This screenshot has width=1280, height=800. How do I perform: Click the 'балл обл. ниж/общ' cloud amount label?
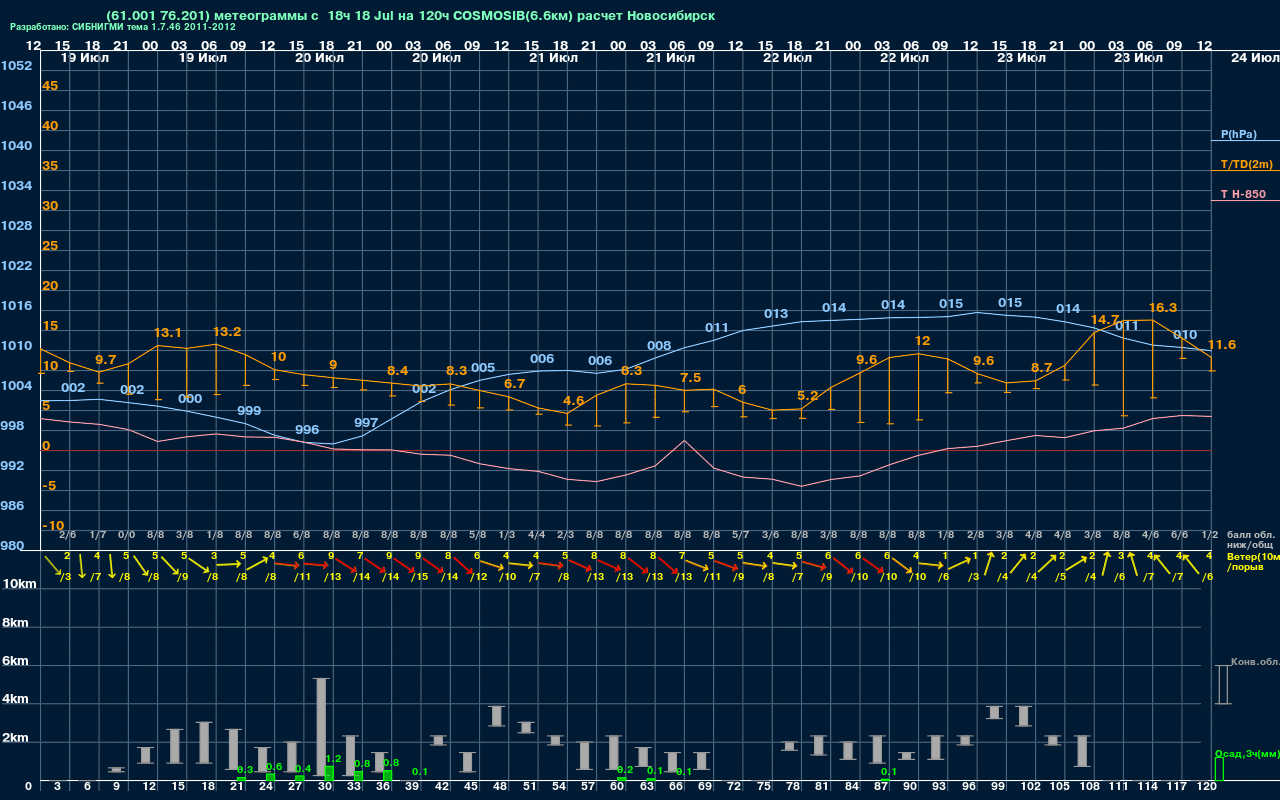pos(1250,540)
